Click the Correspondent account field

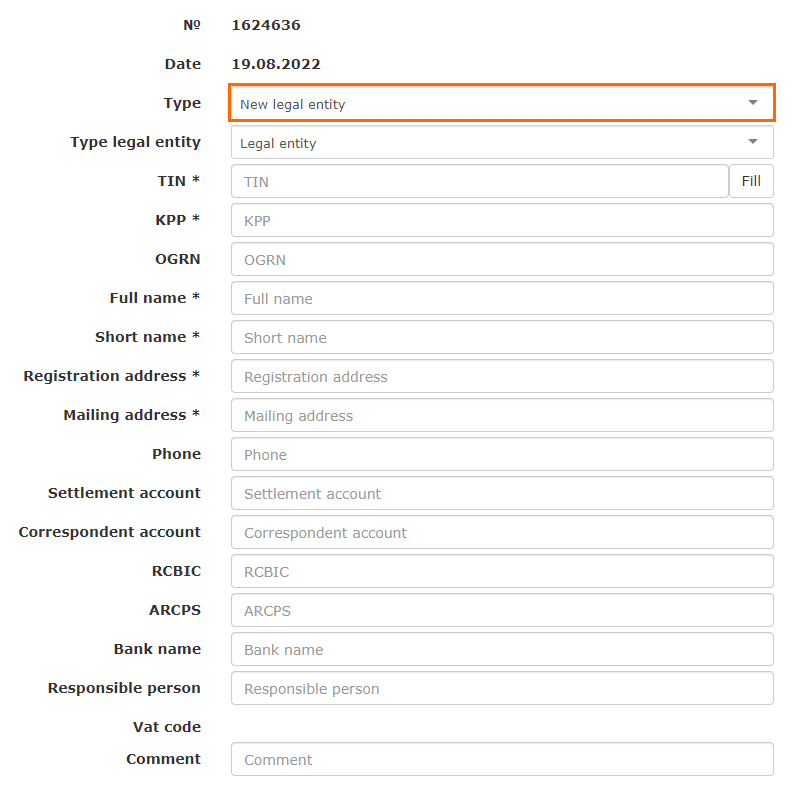pos(502,533)
